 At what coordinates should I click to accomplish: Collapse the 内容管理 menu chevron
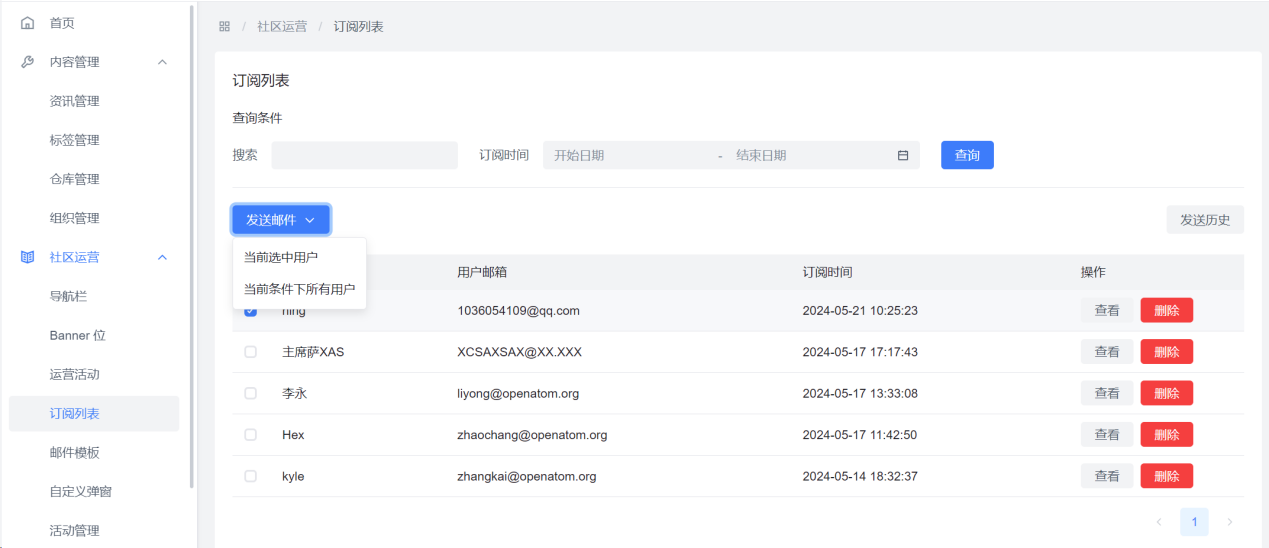(x=162, y=62)
